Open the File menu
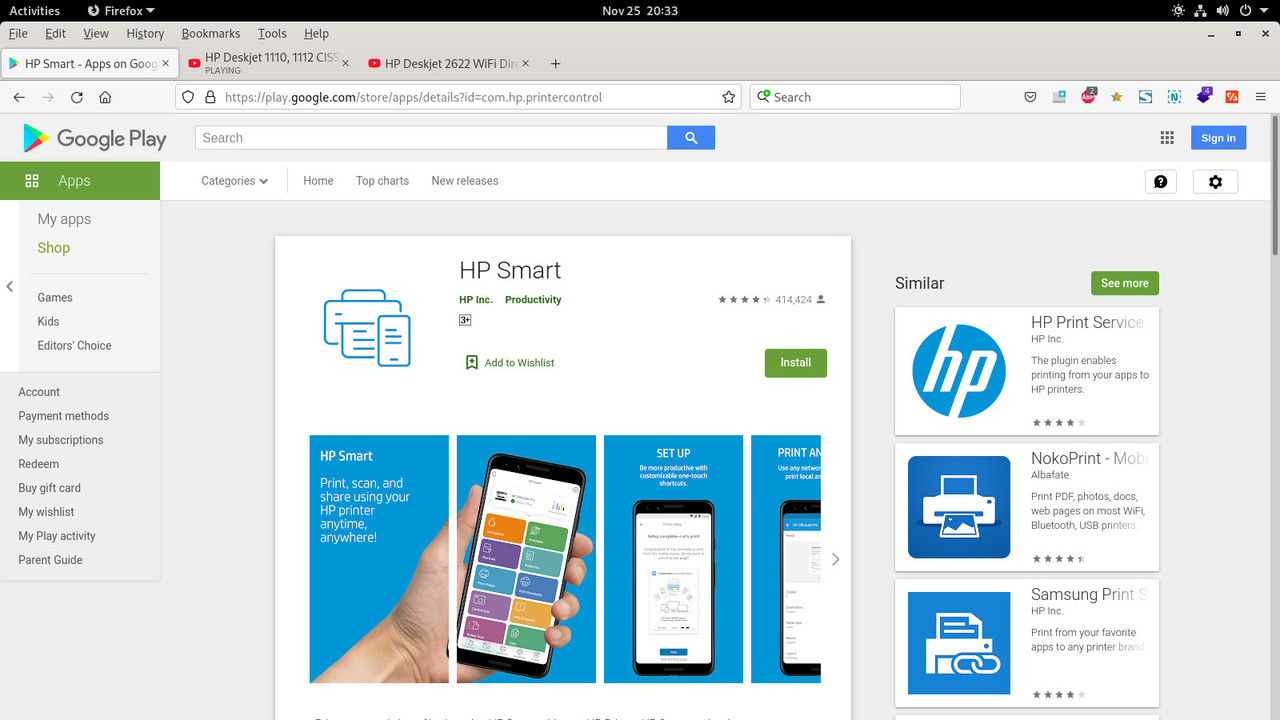Viewport: 1280px width, 720px height. [x=18, y=33]
